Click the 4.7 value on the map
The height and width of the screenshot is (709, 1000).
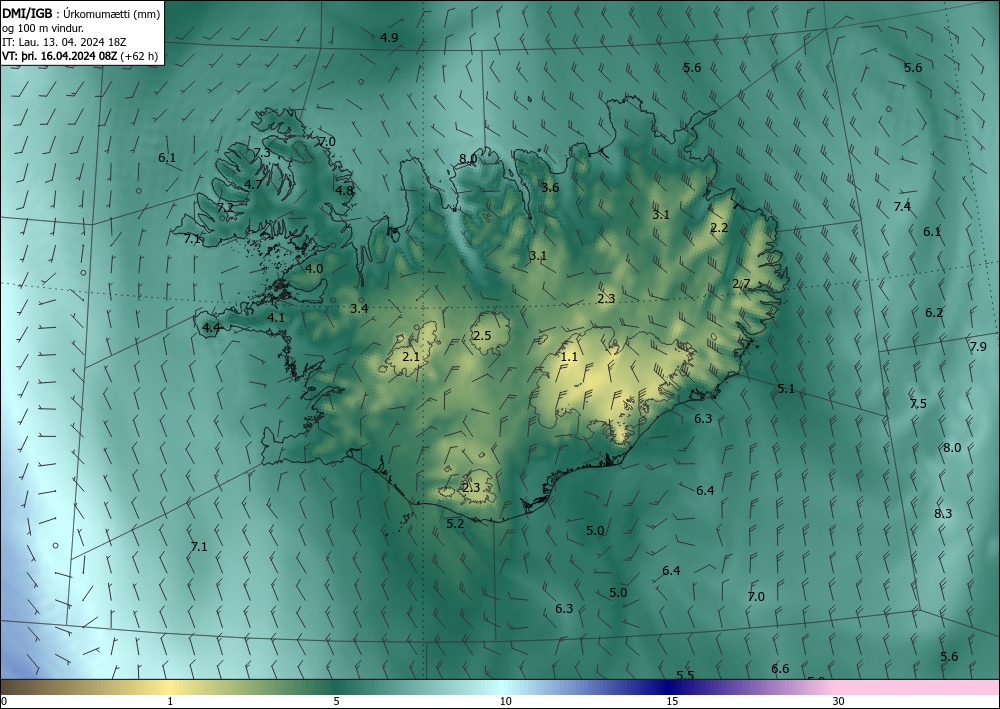point(253,184)
